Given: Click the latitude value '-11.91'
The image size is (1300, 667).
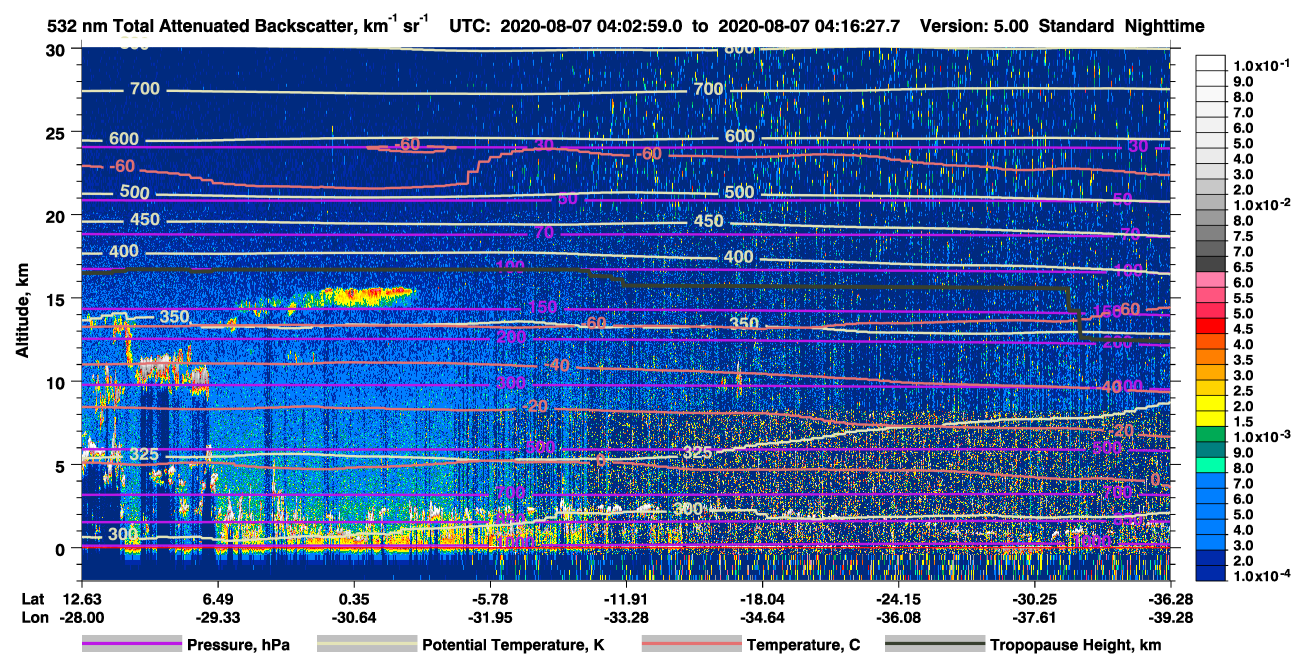Looking at the screenshot, I should point(626,599).
